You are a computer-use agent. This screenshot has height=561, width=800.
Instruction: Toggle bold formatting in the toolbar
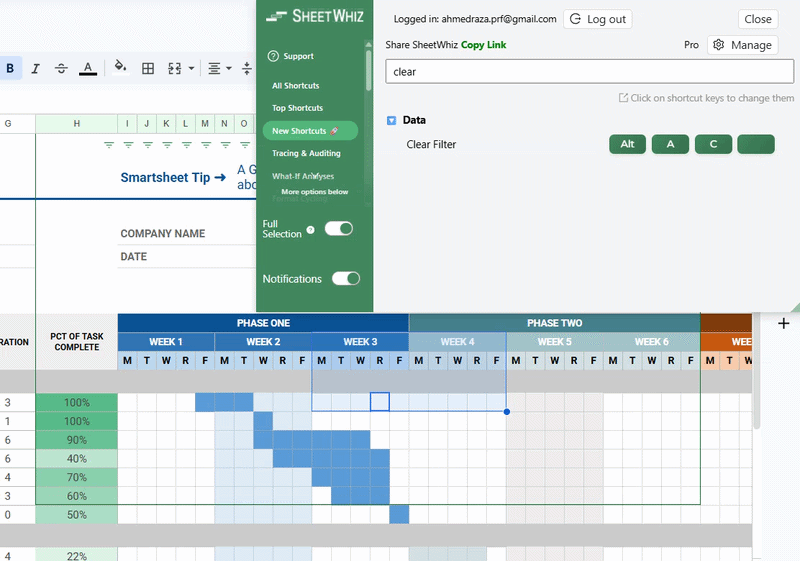10,68
